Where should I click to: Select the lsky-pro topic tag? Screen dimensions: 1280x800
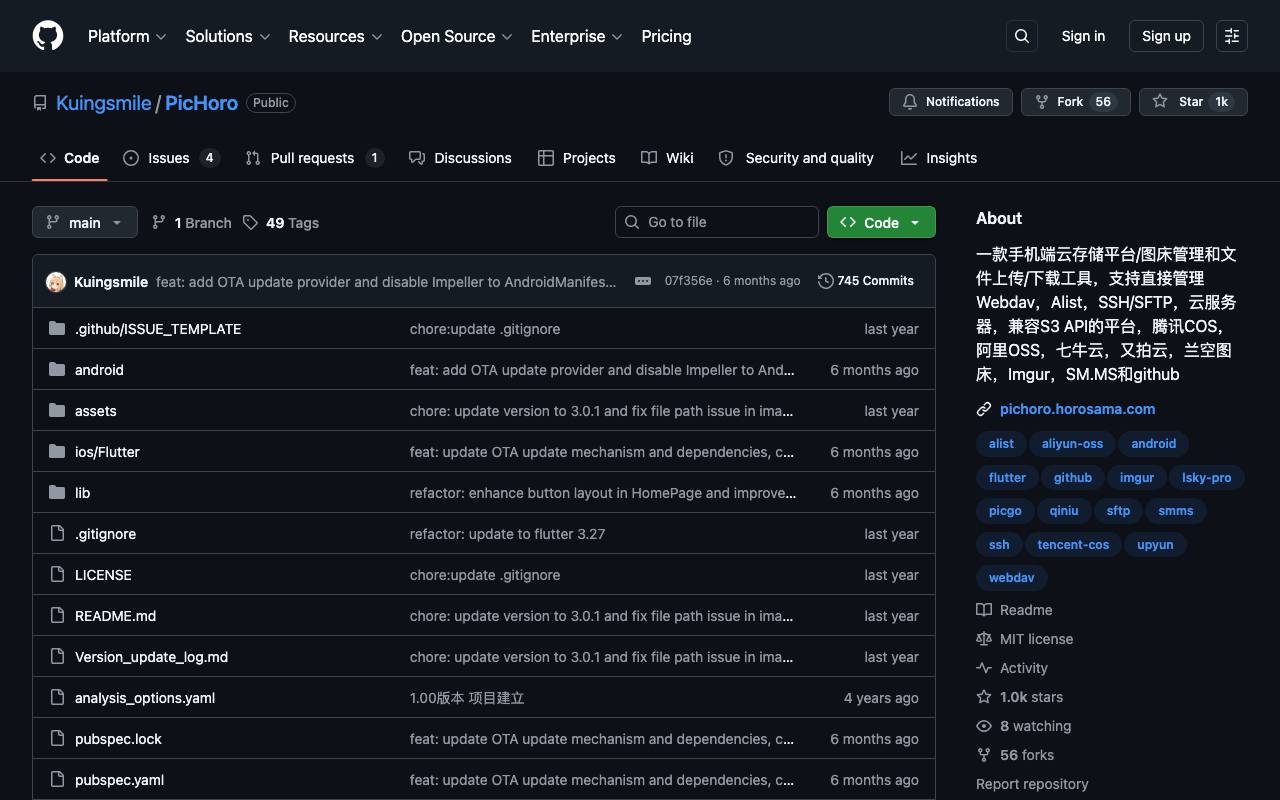1207,478
